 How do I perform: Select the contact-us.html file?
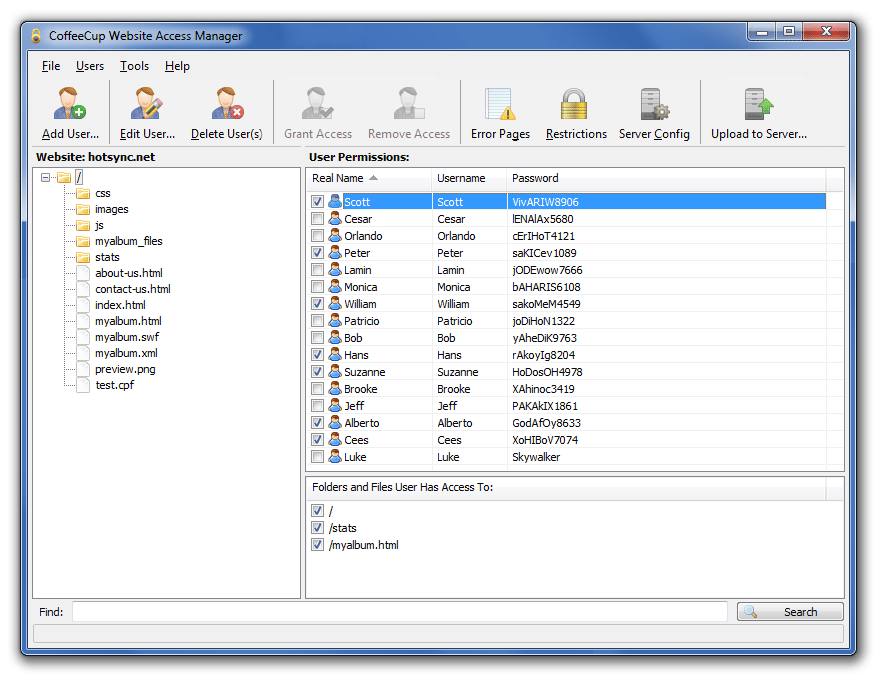(x=132, y=289)
